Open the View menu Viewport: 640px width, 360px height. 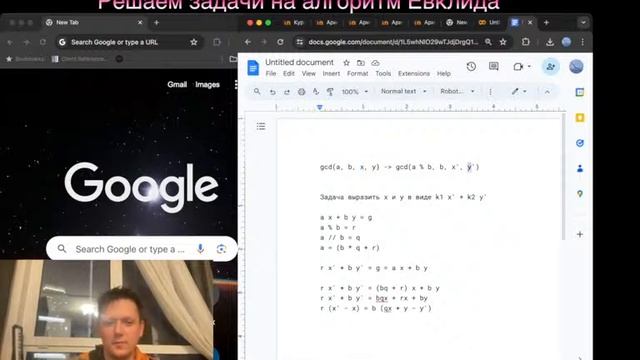pyautogui.click(x=309, y=73)
